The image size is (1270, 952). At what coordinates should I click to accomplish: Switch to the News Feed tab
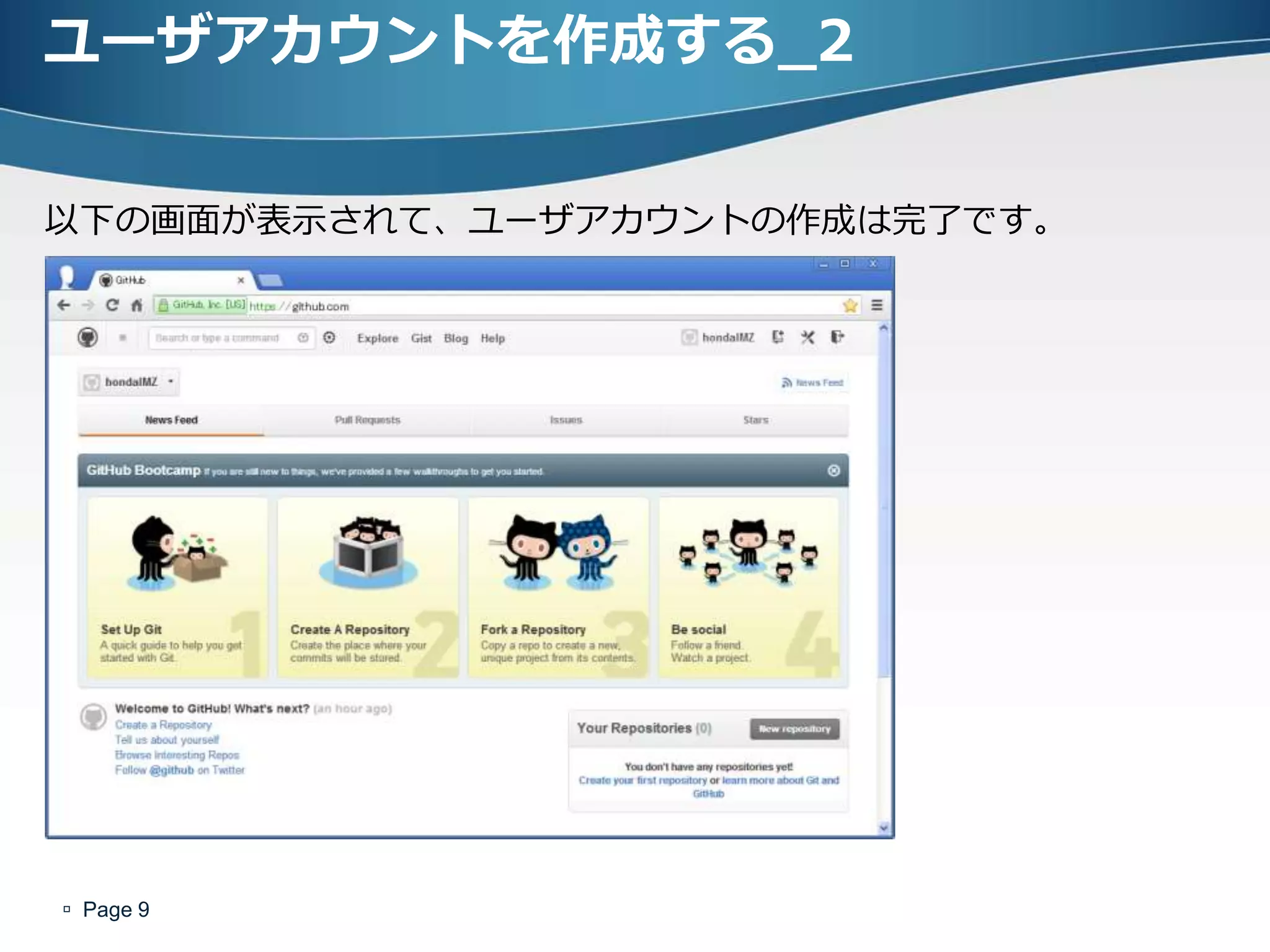click(x=171, y=420)
